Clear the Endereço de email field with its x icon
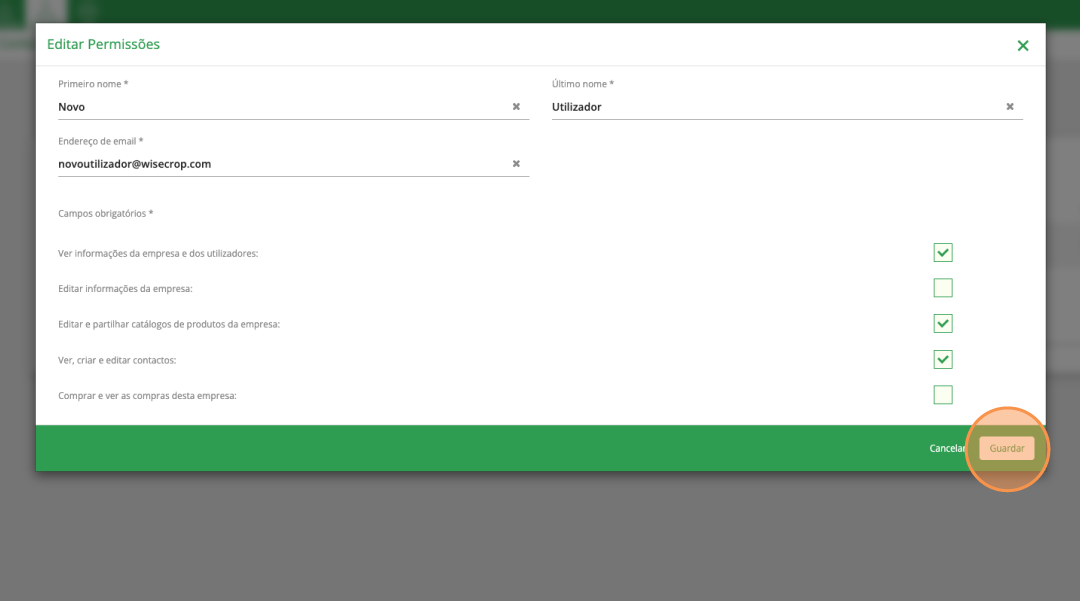 tap(516, 164)
